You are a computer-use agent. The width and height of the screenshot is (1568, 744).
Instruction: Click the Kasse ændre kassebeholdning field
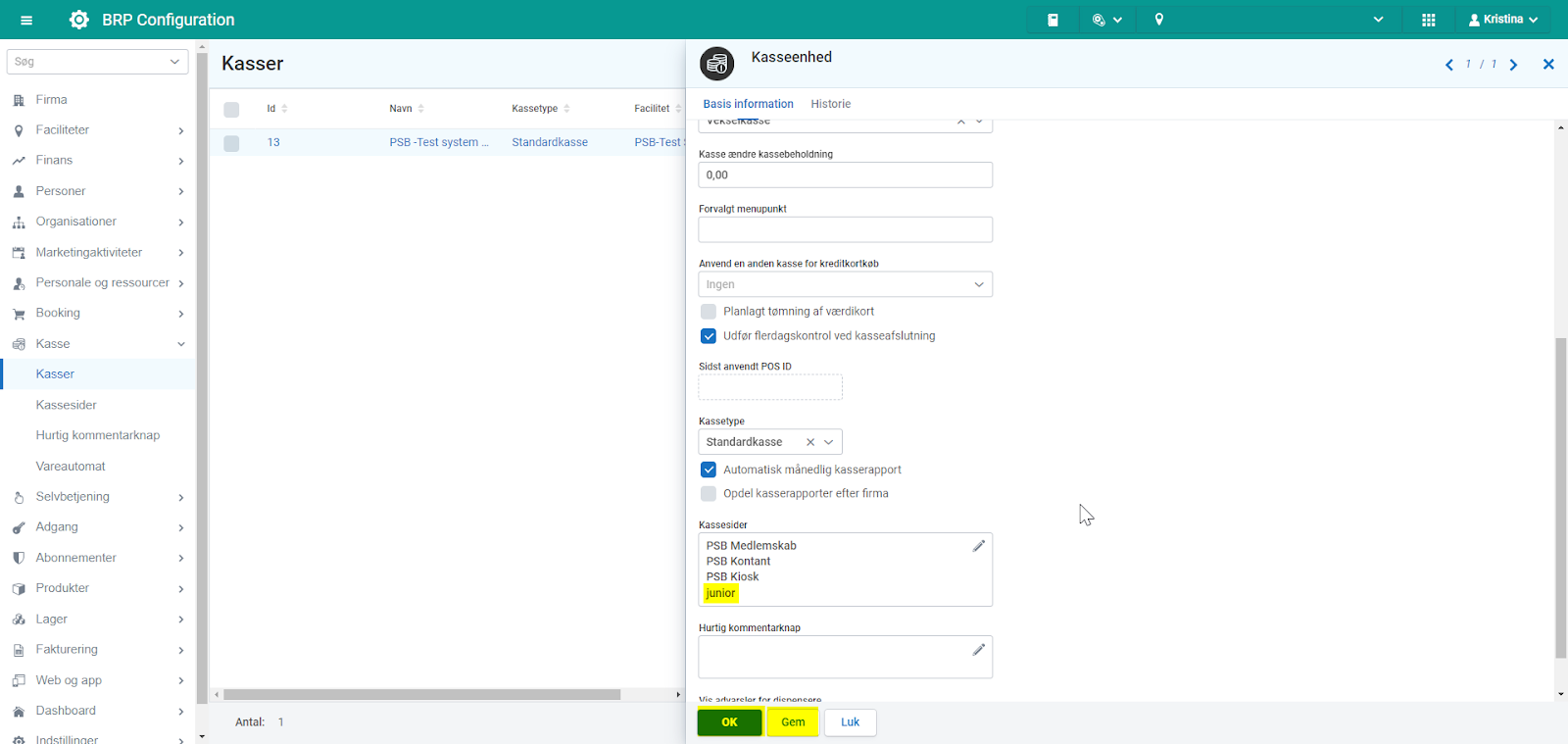(845, 175)
